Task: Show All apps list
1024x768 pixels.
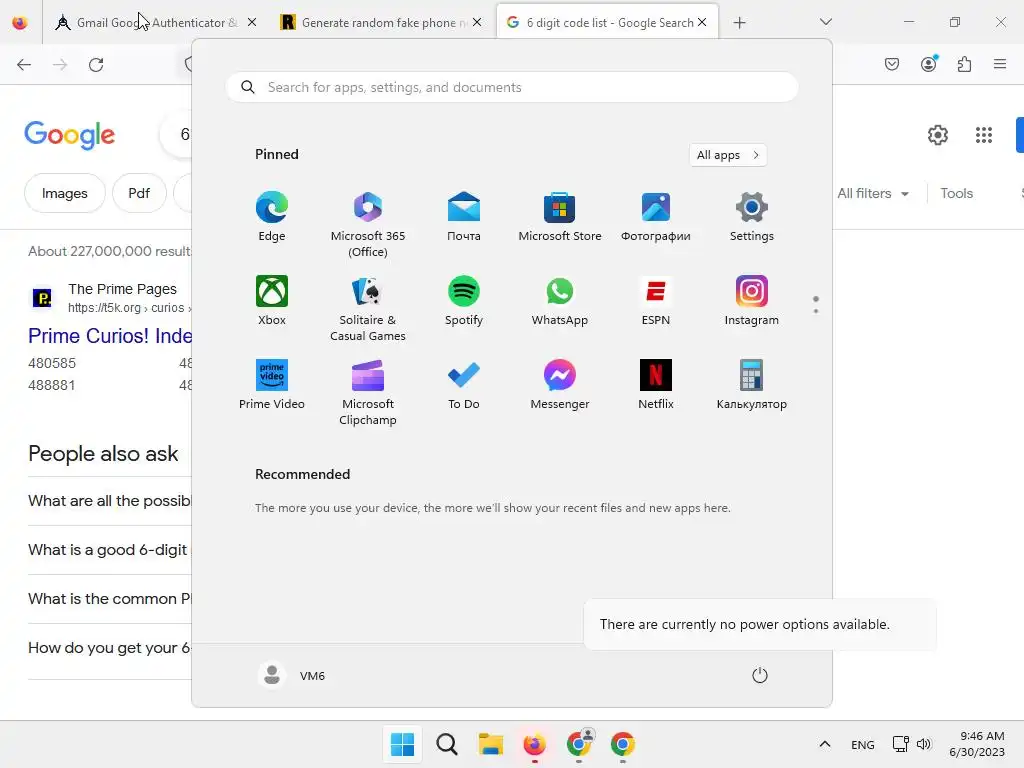Action: pyautogui.click(x=728, y=155)
